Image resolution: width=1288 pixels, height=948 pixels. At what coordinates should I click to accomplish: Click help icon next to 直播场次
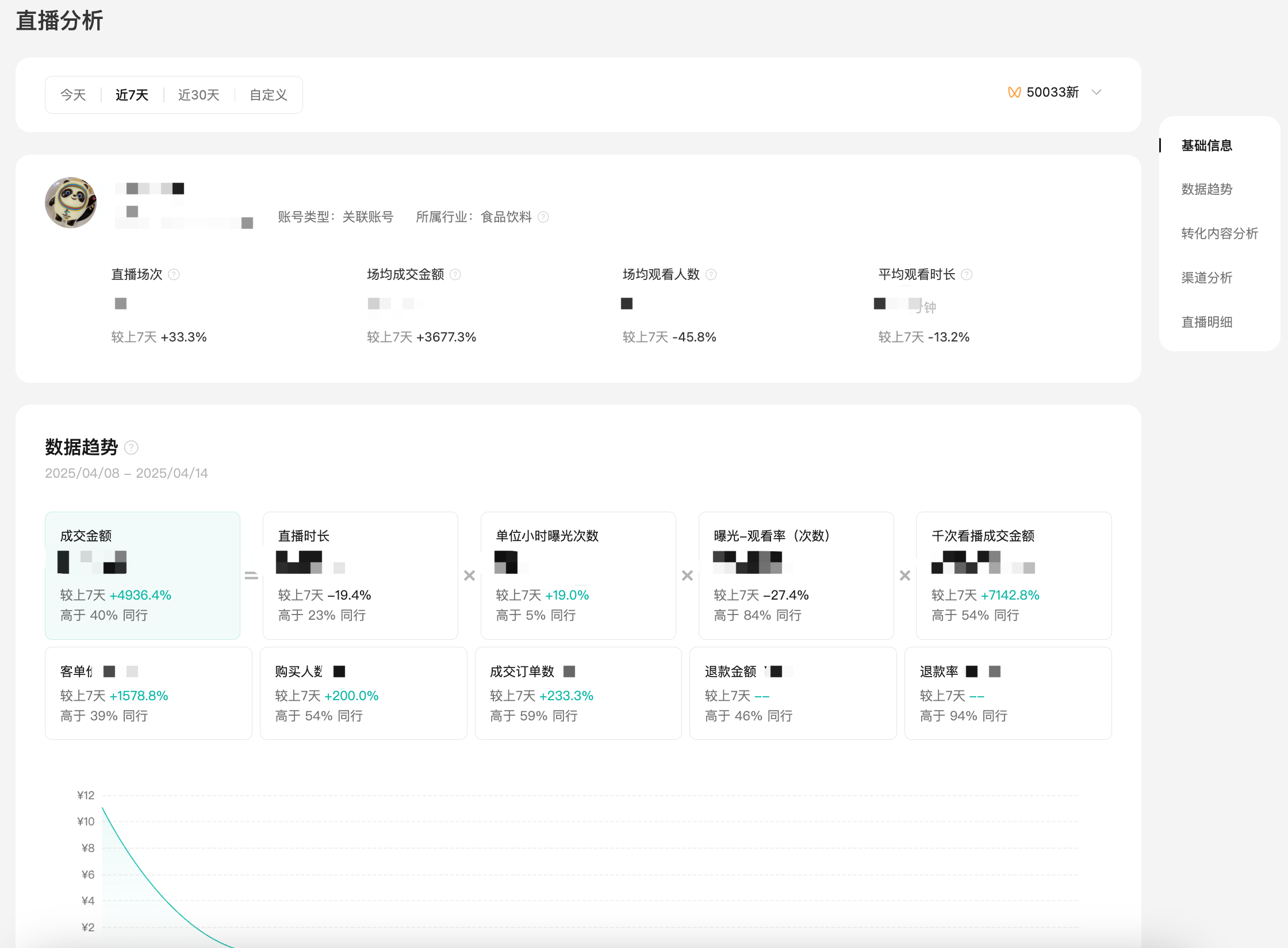click(x=174, y=275)
